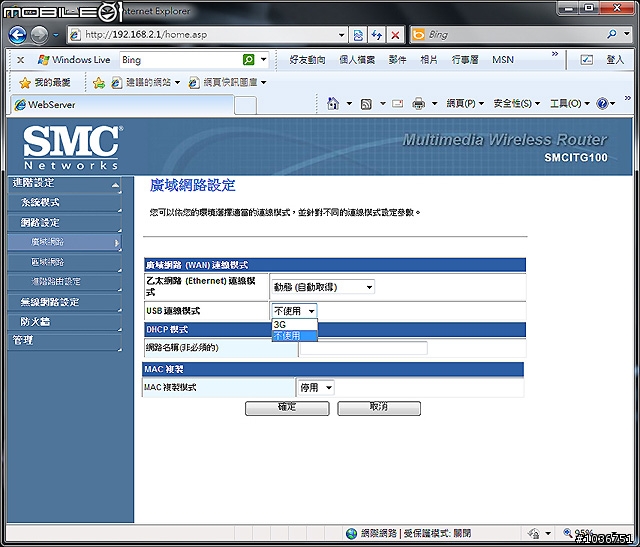Click the add to favorites bar star icon
Image resolution: width=640 pixels, height=547 pixels.
[x=98, y=83]
